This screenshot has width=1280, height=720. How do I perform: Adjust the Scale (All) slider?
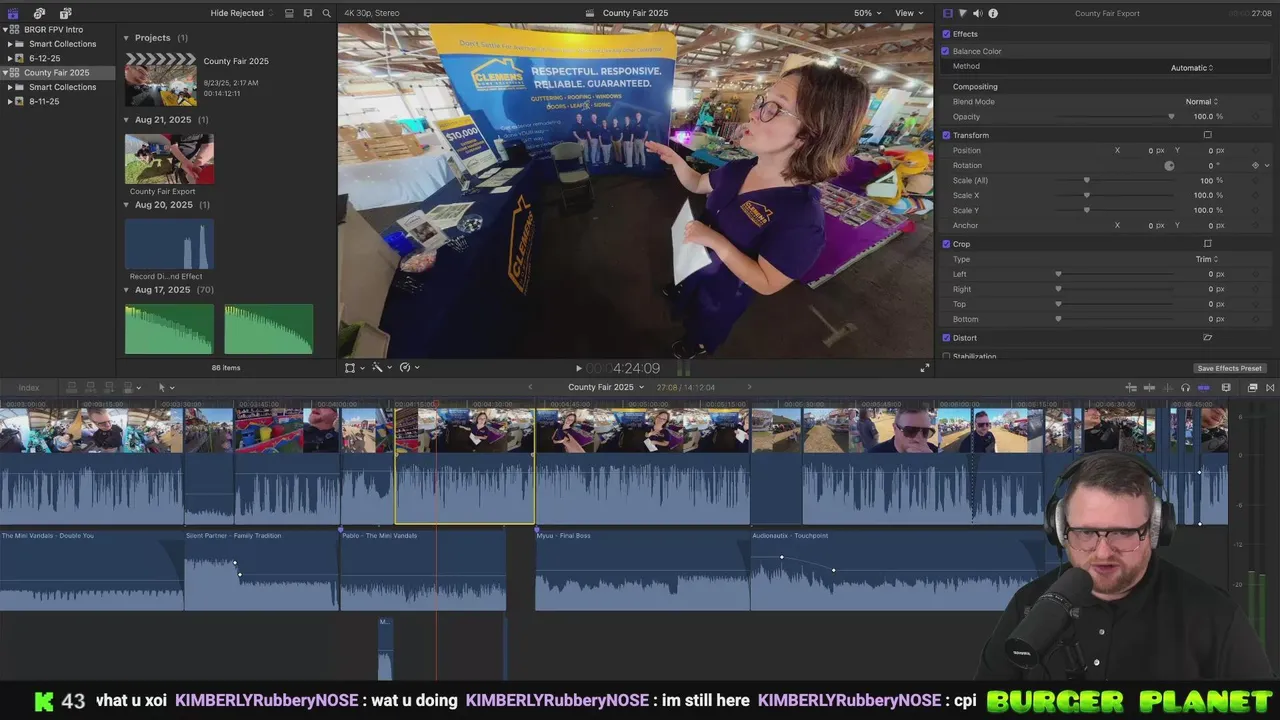click(x=1116, y=180)
